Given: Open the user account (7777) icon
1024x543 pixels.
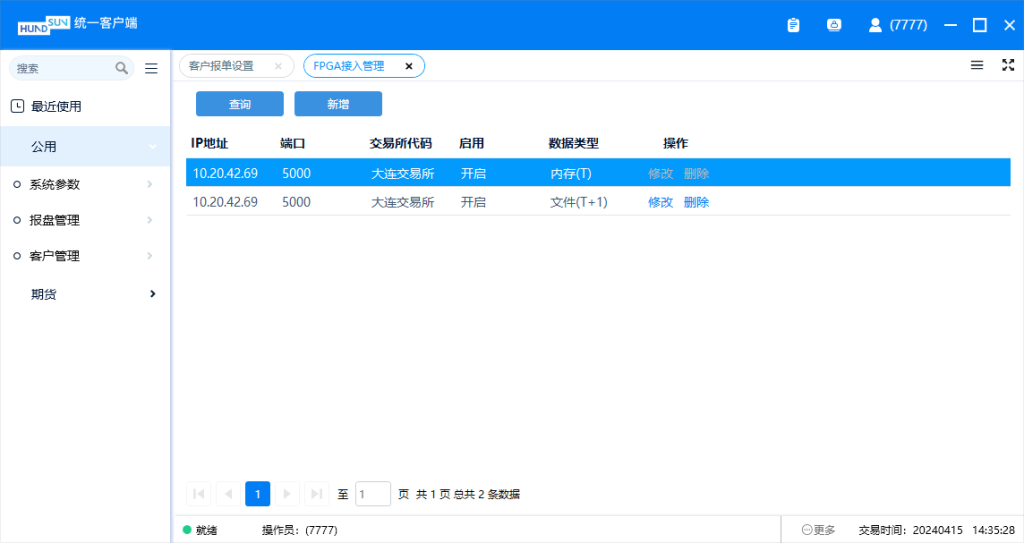Looking at the screenshot, I should [875, 25].
